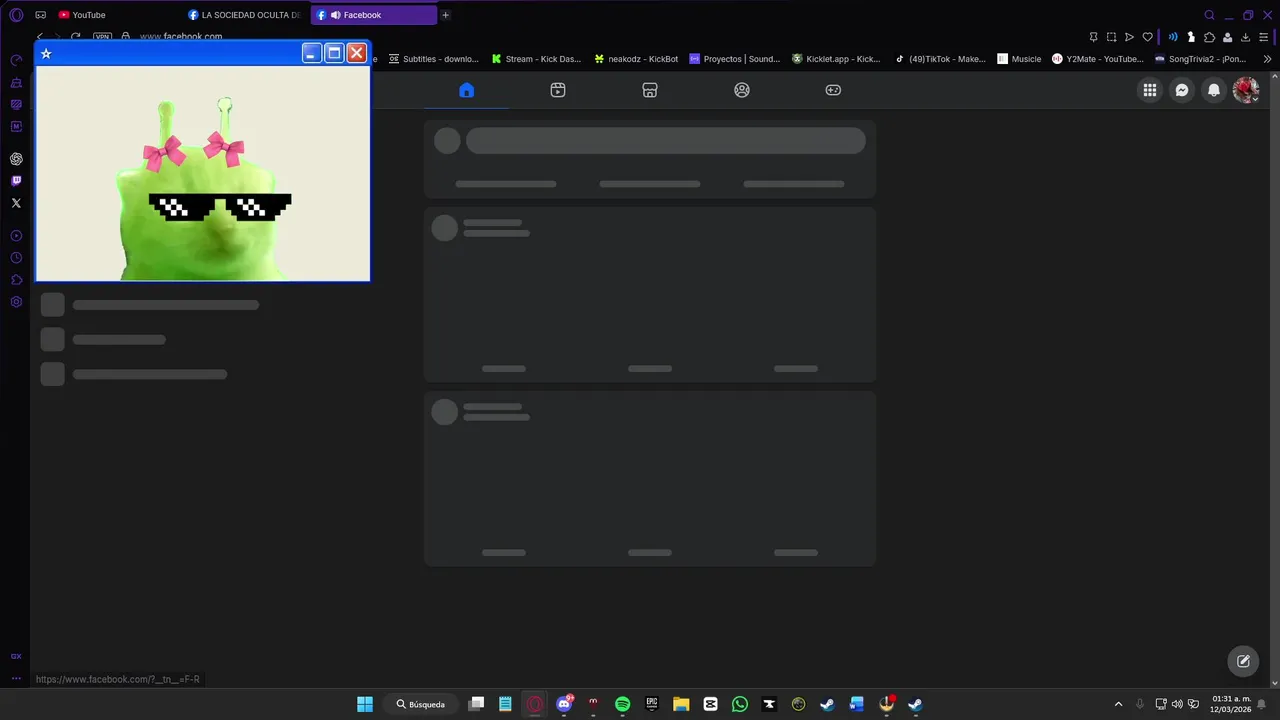
Task: Open the Proyectos | Sound... bookmark
Action: [734, 59]
